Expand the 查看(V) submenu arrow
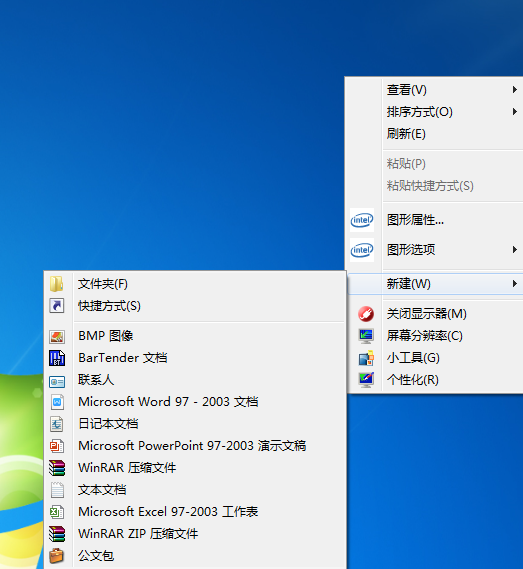The width and height of the screenshot is (523, 569). click(515, 90)
